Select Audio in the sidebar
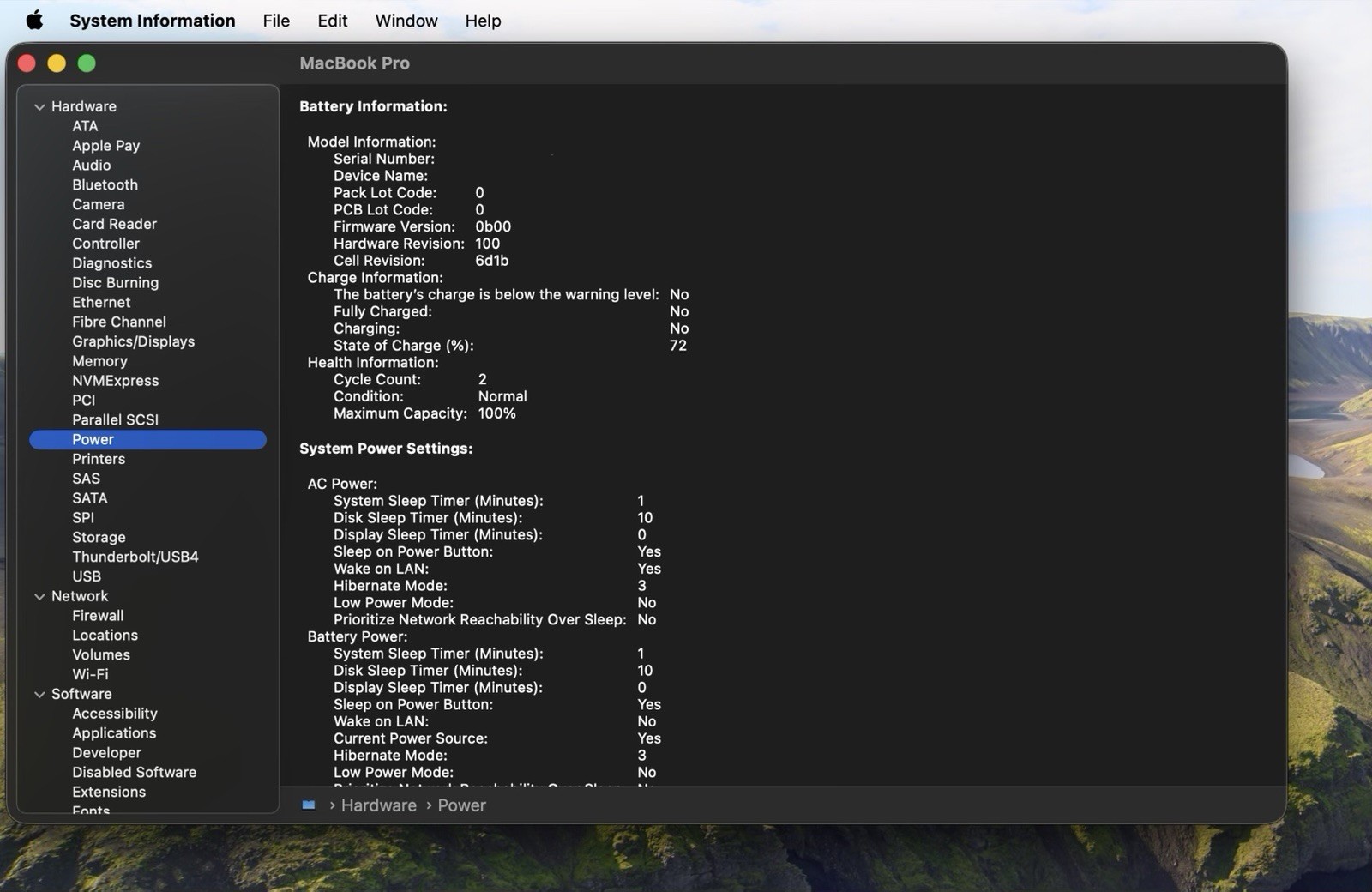This screenshot has width=1372, height=892. [x=92, y=166]
